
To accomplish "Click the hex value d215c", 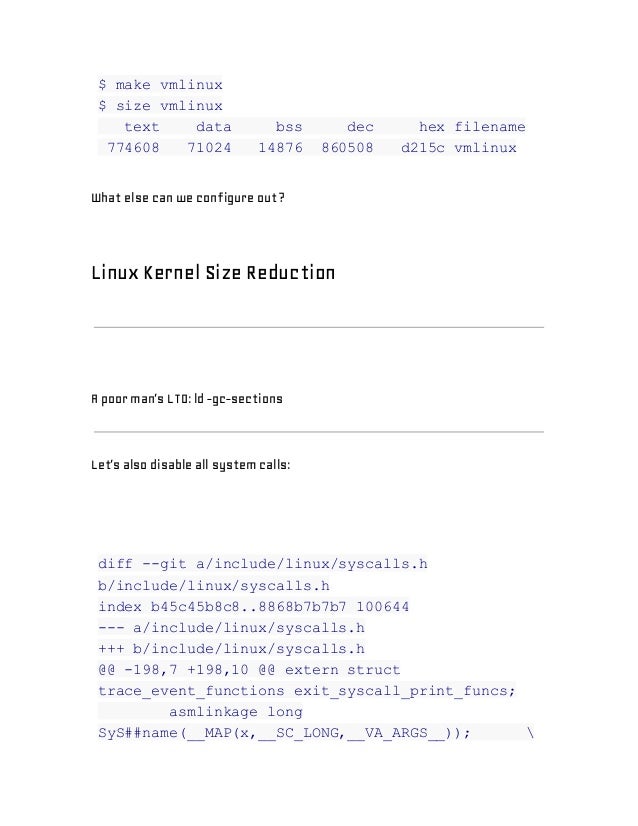I will pos(423,148).
